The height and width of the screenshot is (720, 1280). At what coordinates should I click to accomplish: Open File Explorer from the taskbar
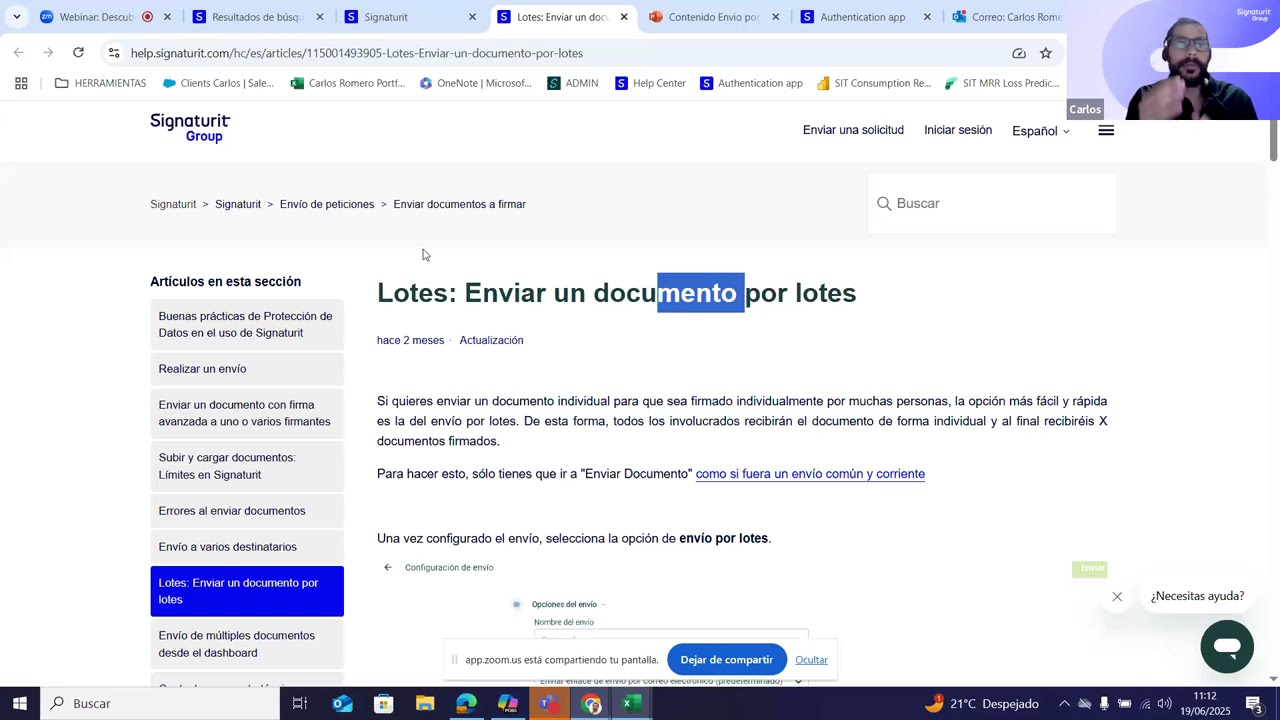tap(425, 703)
